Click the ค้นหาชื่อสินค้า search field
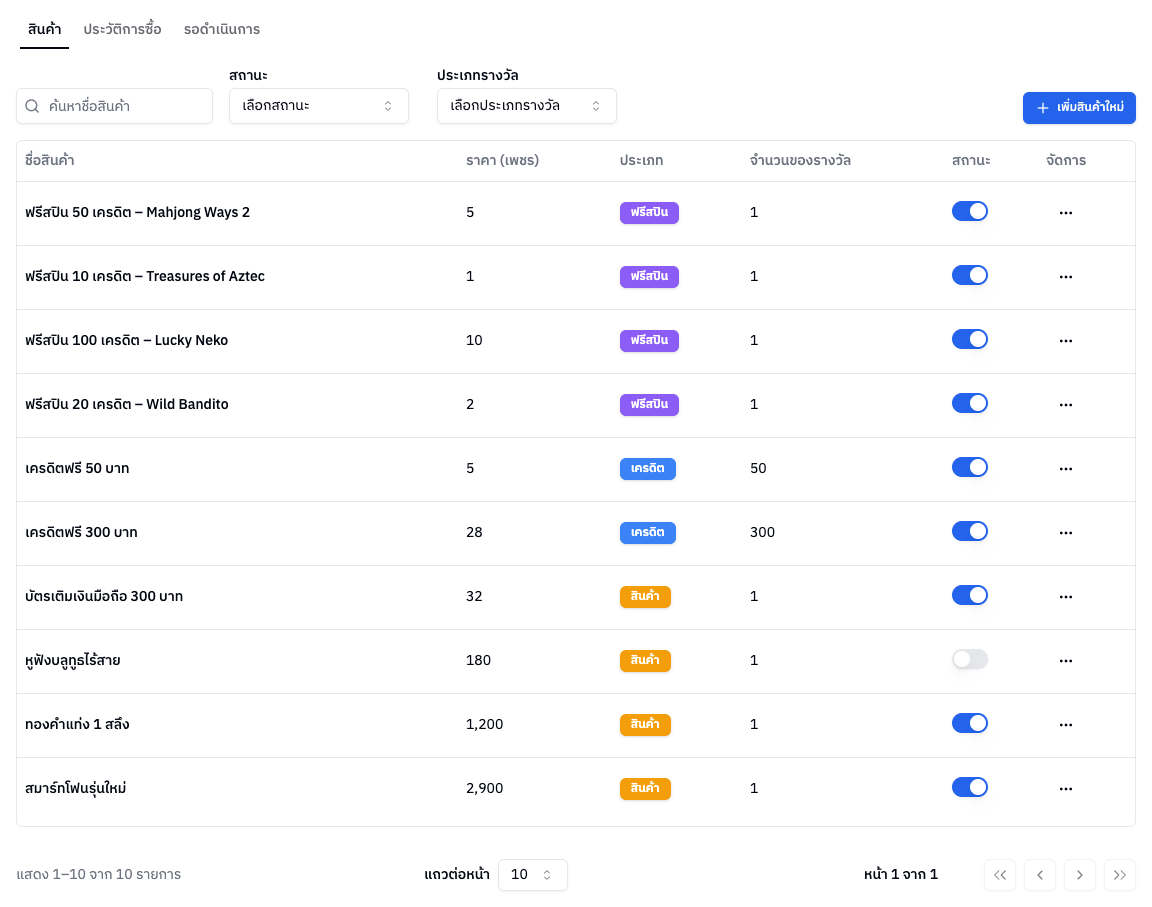Screen dimensions: 1152x907 [115, 106]
